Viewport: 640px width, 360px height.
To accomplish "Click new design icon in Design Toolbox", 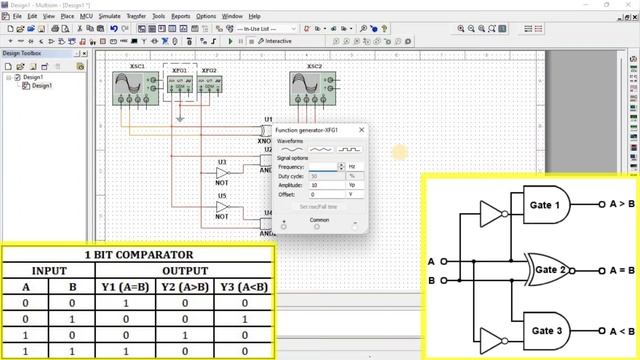I will pos(8,67).
